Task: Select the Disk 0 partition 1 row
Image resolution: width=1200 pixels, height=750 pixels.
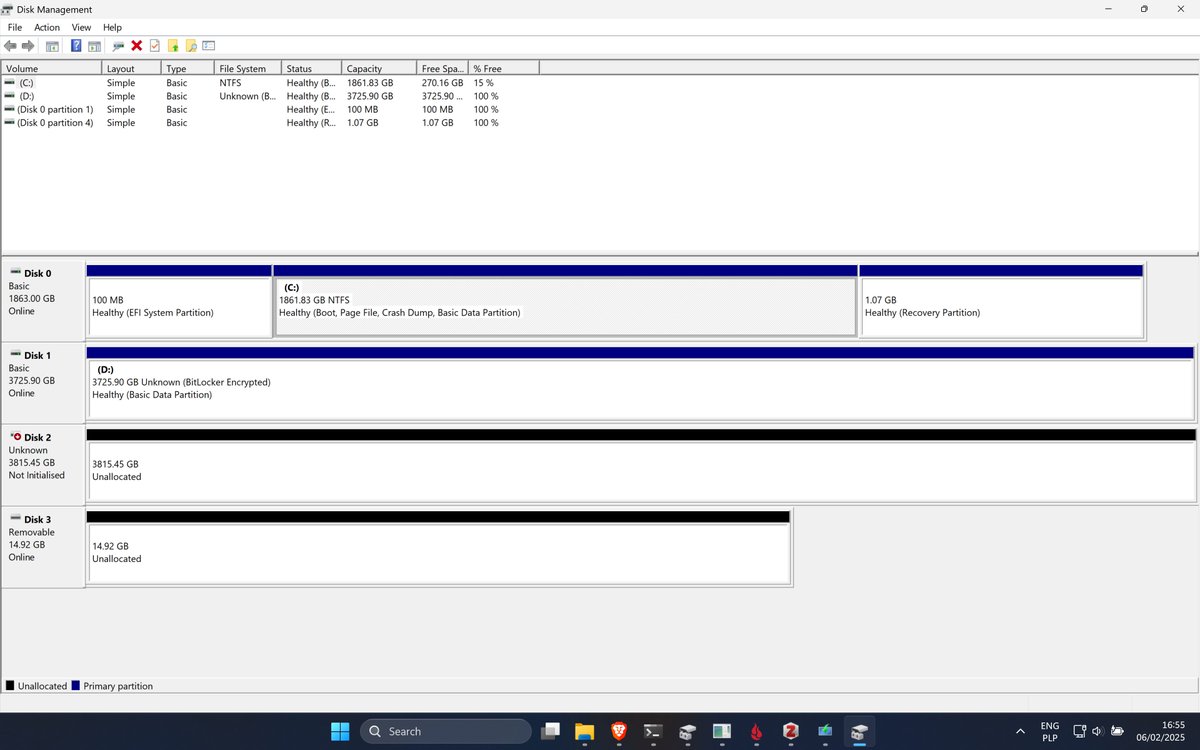Action: coord(270,109)
